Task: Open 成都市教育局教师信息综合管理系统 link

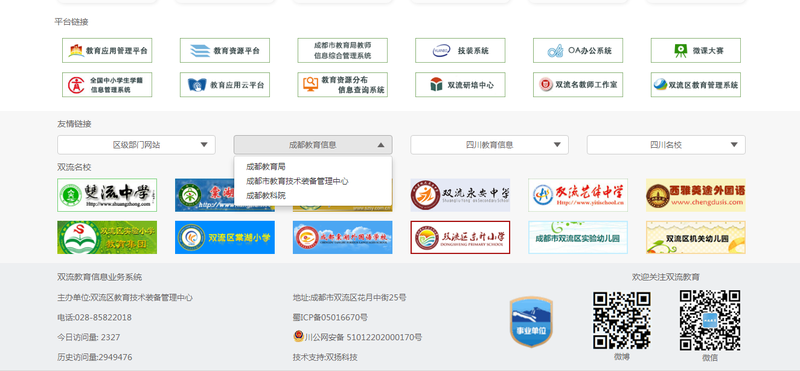Action: click(342, 51)
